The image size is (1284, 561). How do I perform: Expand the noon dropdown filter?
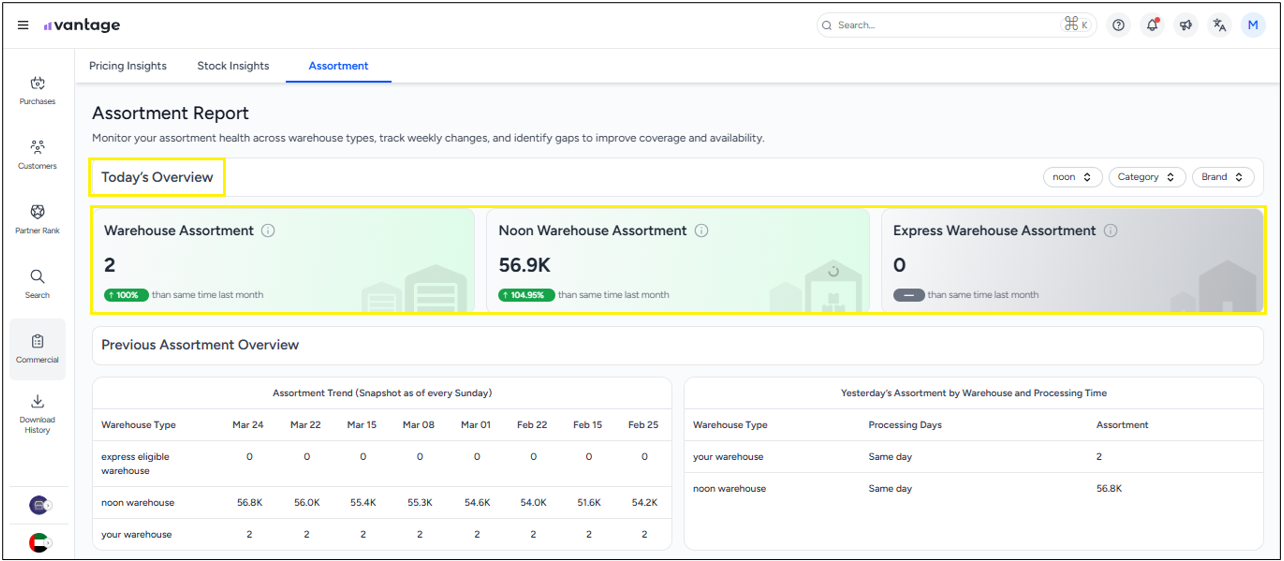(x=1072, y=177)
